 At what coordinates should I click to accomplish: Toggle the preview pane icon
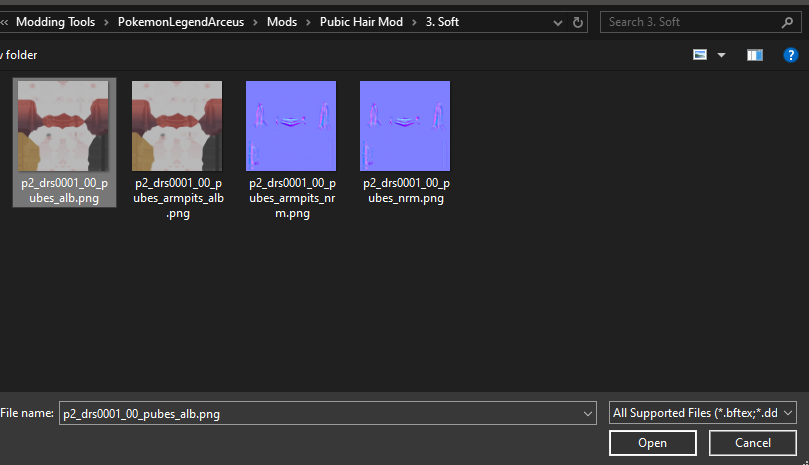(x=755, y=55)
